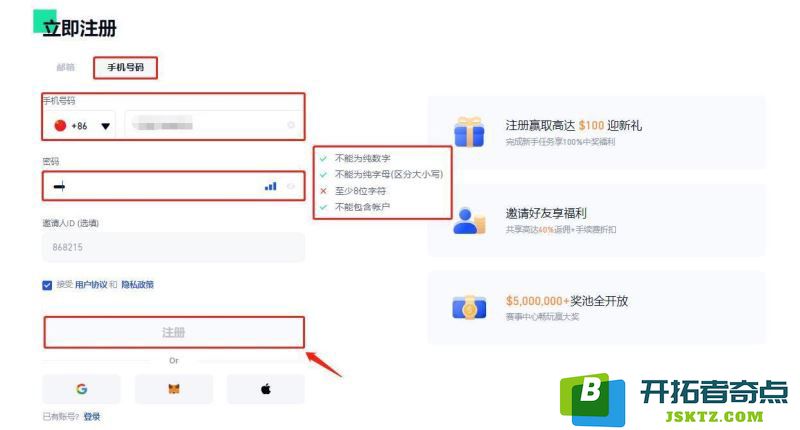The image size is (800, 430).
Task: Sign up with the Apple icon
Action: 266,389
